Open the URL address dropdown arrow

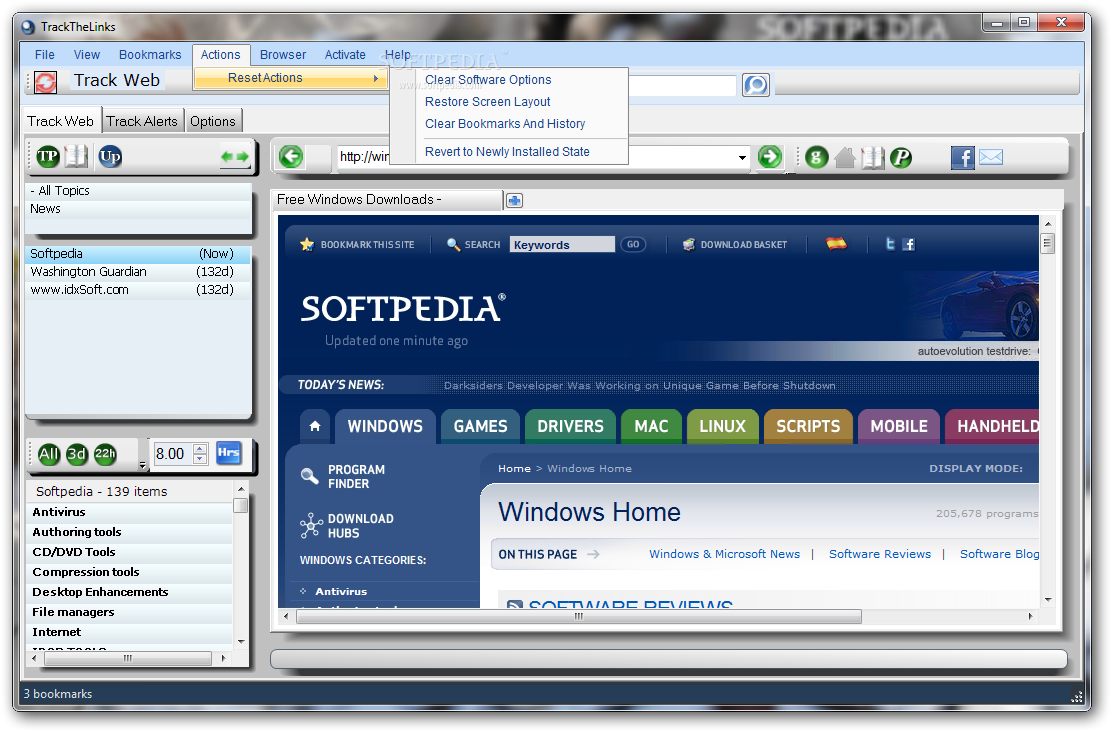742,157
